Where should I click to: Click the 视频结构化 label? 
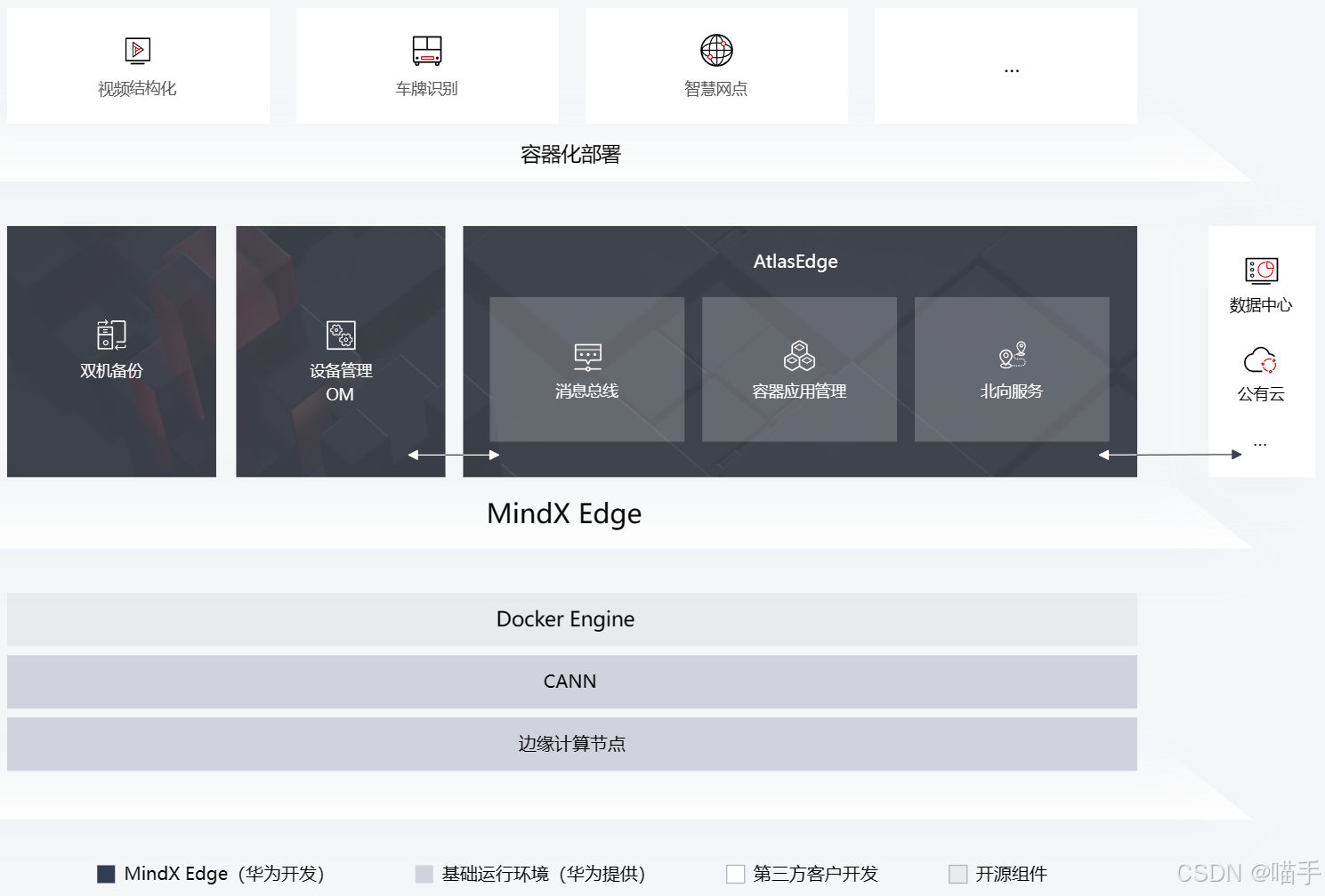coord(137,89)
